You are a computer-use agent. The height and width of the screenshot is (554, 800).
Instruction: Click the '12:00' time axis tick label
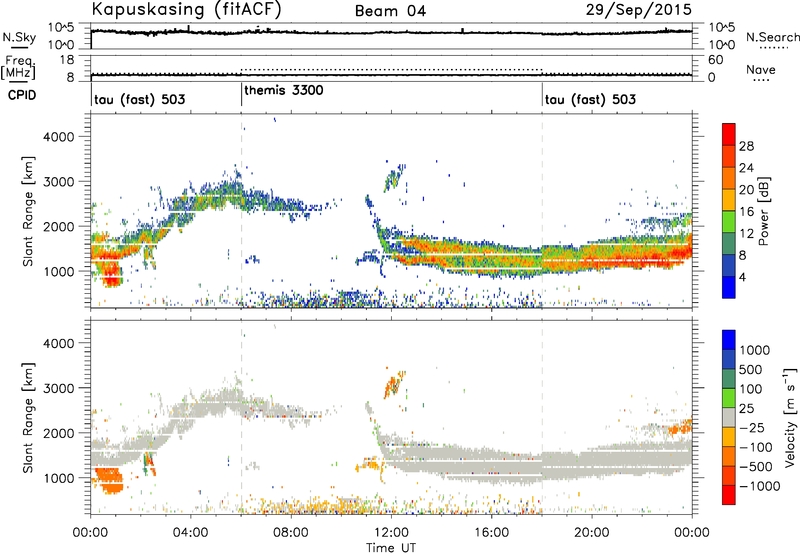tap(391, 533)
